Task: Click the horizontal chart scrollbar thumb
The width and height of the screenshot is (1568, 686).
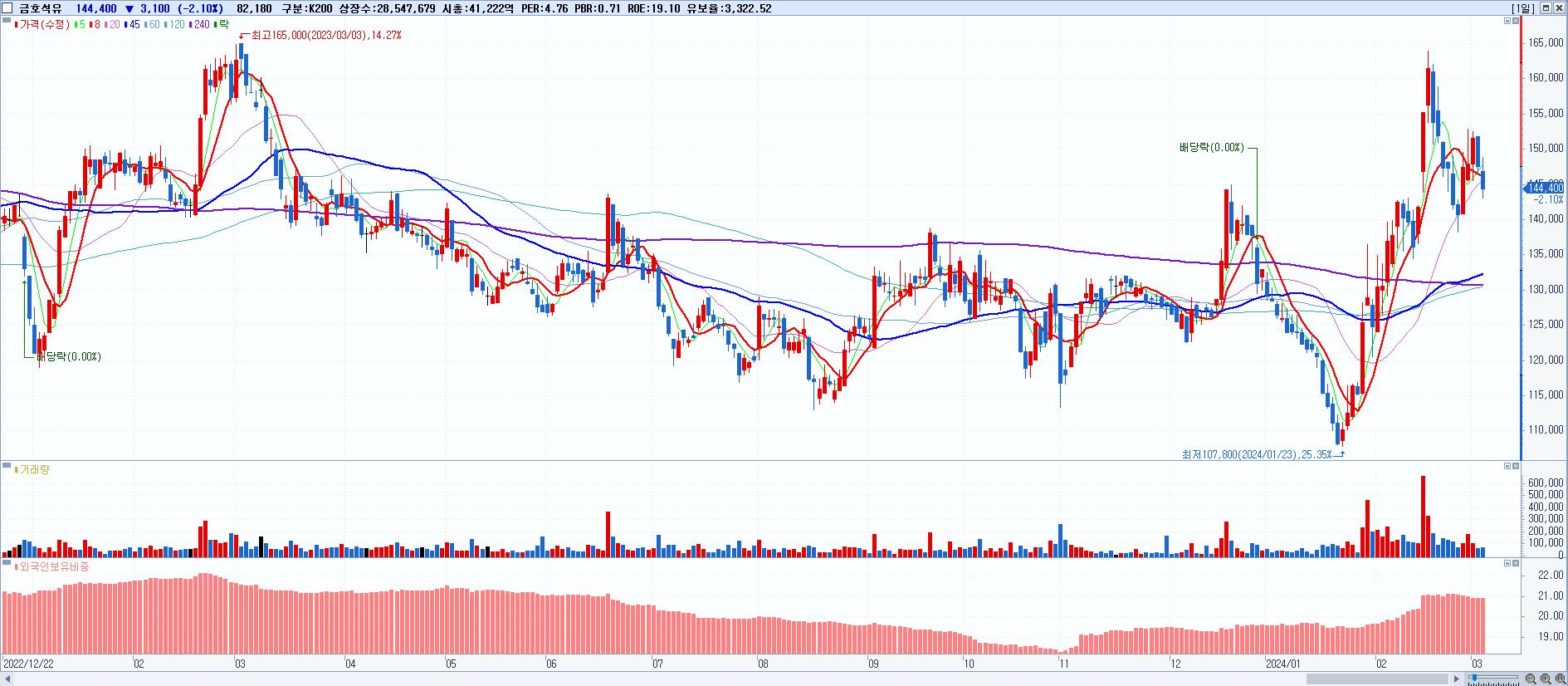Action: pyautogui.click(x=1377, y=679)
